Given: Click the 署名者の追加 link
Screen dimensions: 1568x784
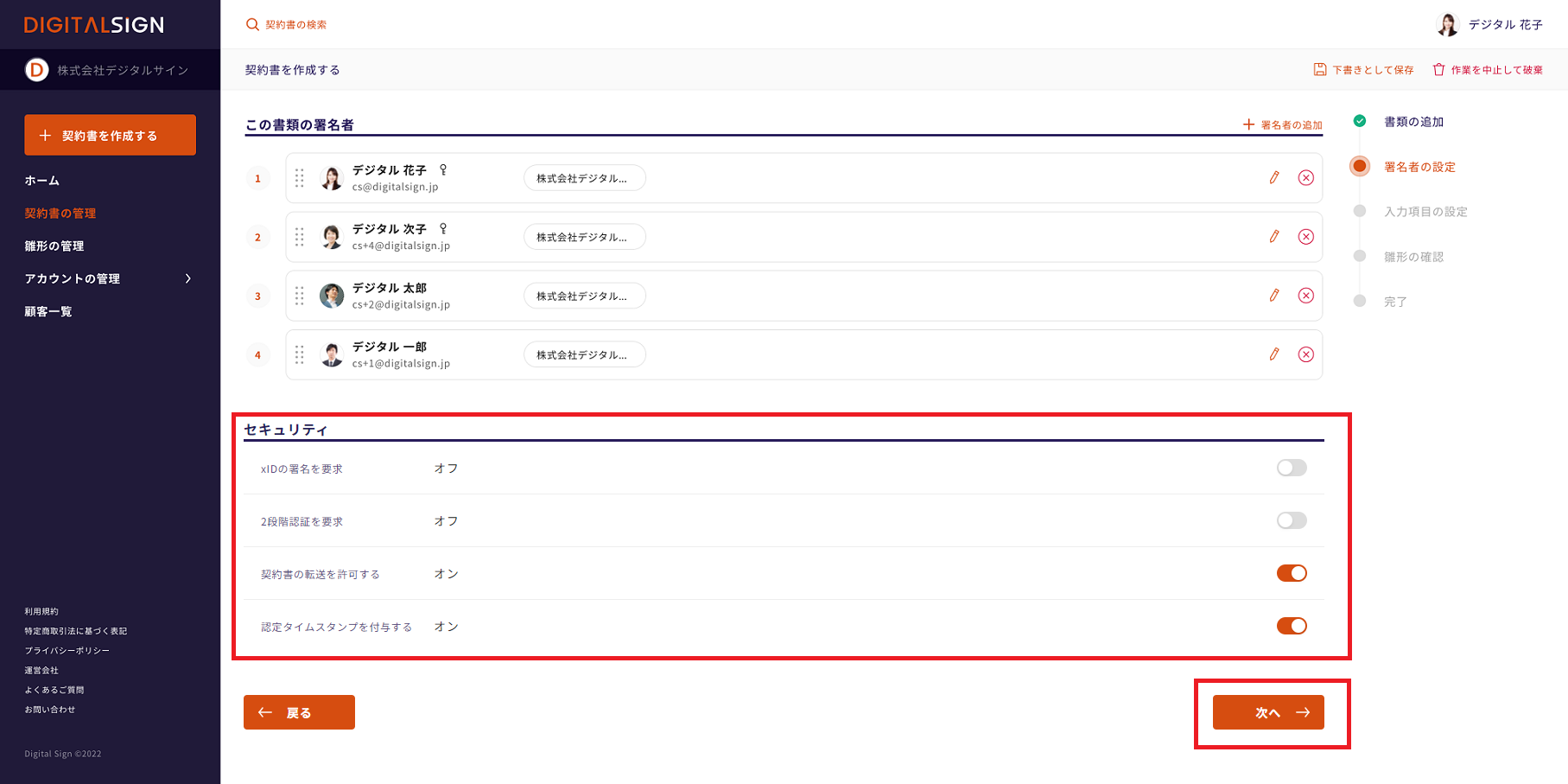Looking at the screenshot, I should [1282, 125].
